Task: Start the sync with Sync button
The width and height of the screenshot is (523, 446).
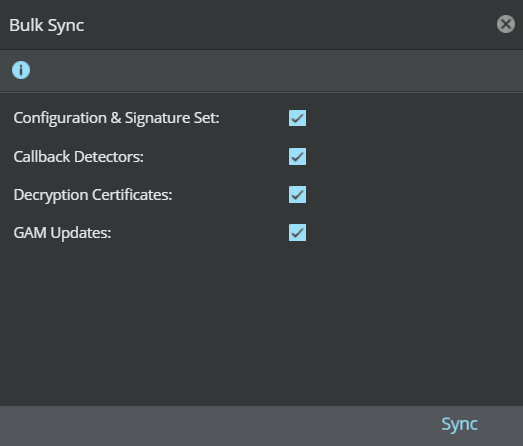Action: pyautogui.click(x=459, y=425)
